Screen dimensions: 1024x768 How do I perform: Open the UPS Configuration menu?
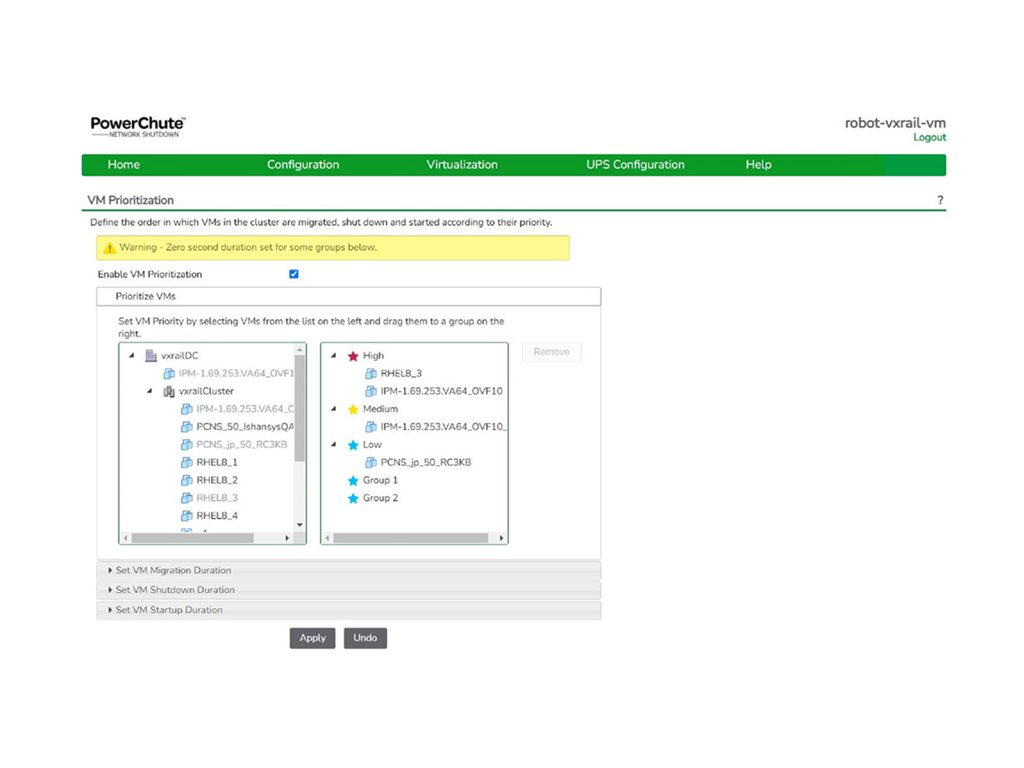[x=635, y=165]
